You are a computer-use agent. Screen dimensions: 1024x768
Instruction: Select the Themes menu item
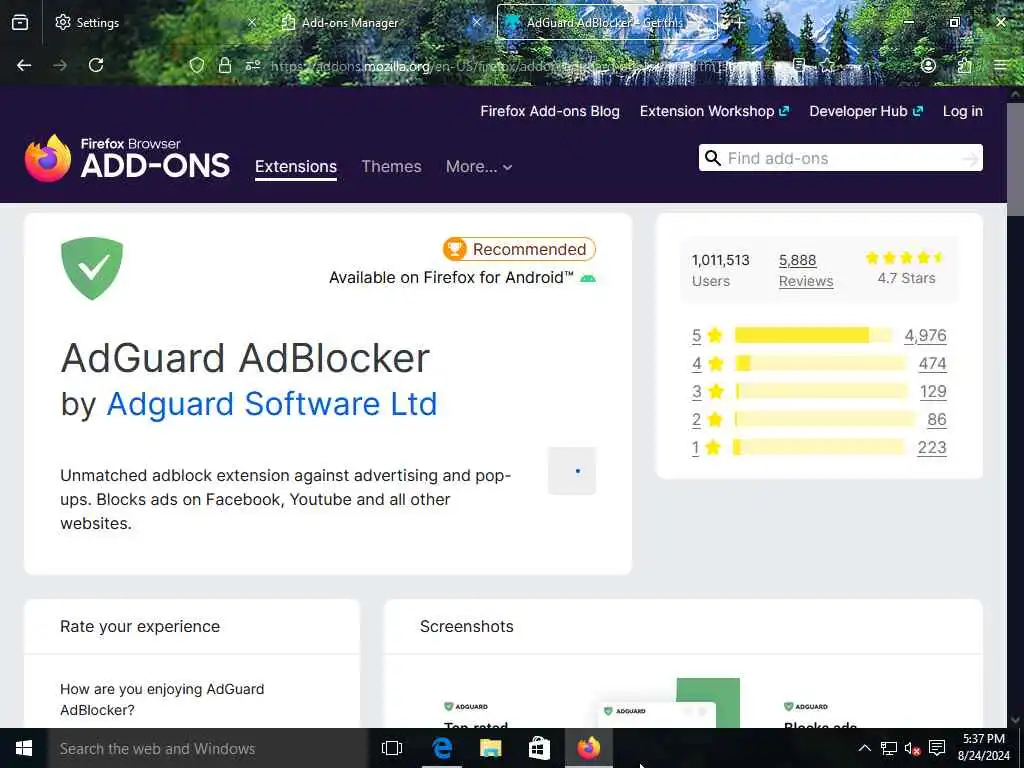coord(391,167)
